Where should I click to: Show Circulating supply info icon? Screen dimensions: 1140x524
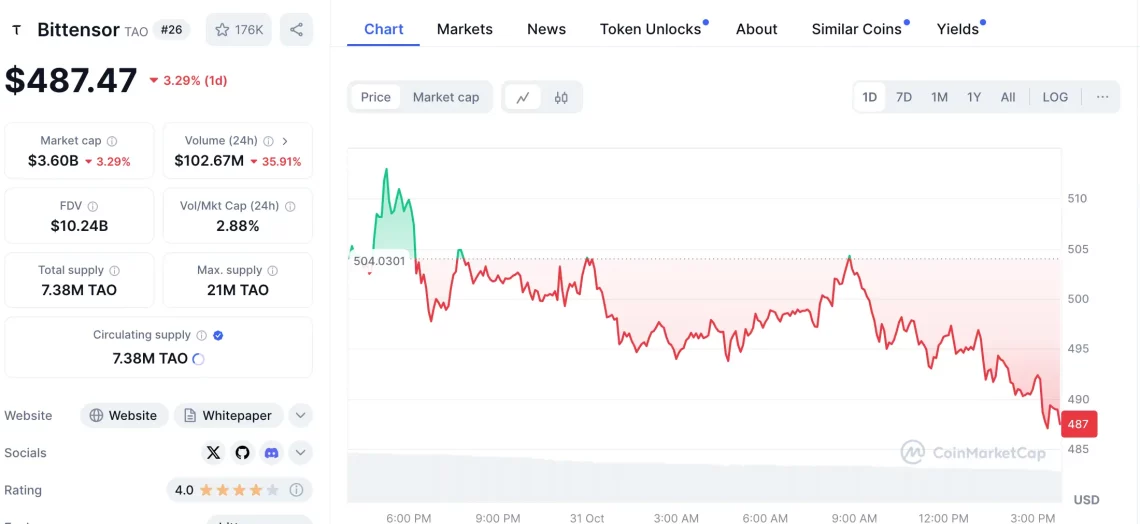click(x=201, y=335)
